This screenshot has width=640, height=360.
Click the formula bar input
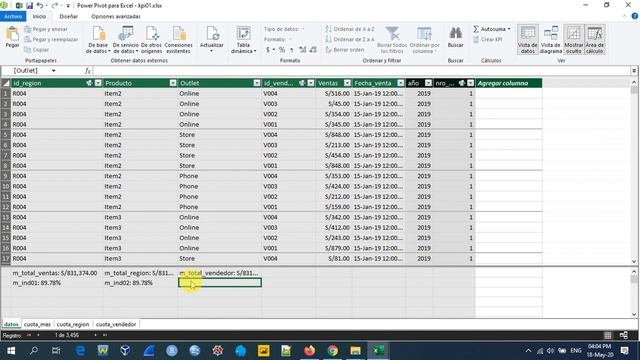361,71
